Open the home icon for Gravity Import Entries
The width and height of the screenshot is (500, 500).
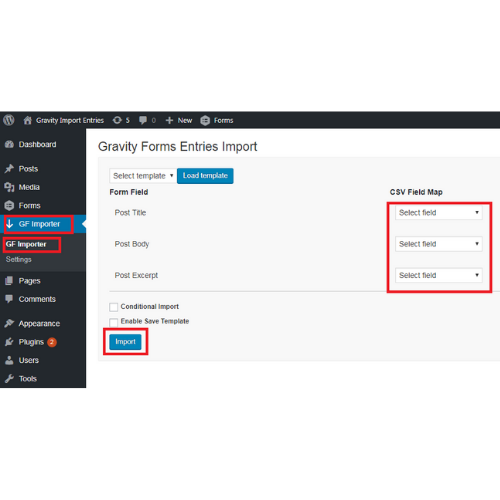[28, 120]
